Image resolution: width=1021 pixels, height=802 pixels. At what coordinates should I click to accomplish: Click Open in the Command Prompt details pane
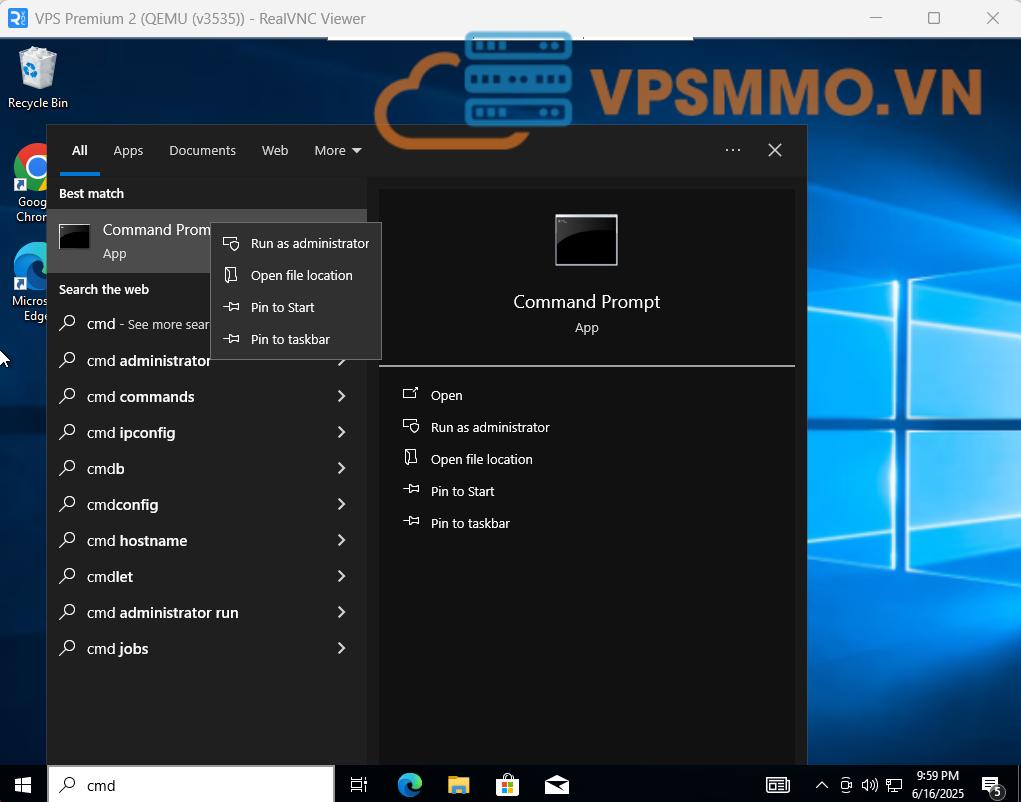pyautogui.click(x=446, y=395)
